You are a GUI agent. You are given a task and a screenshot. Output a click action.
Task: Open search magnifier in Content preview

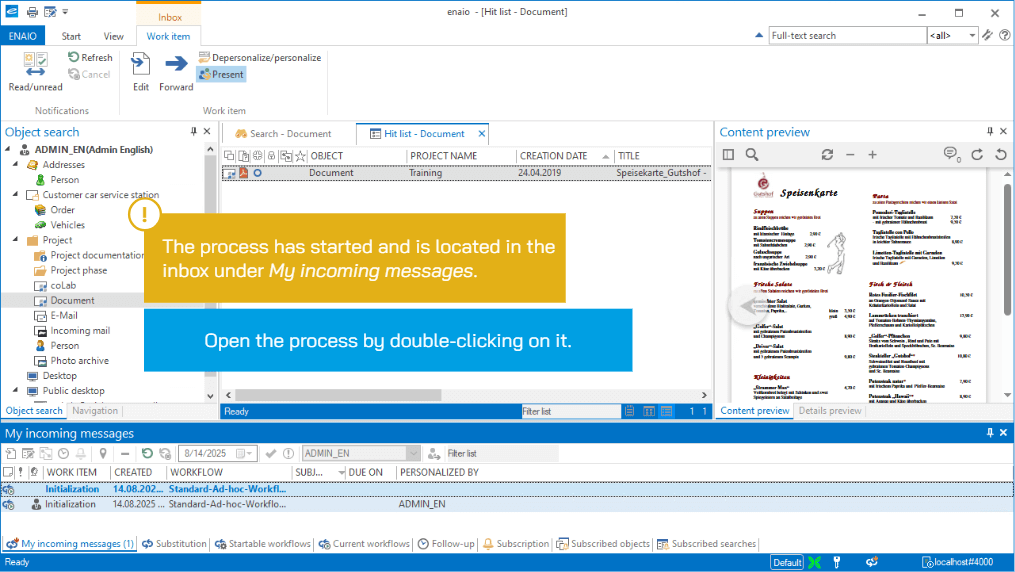(752, 155)
